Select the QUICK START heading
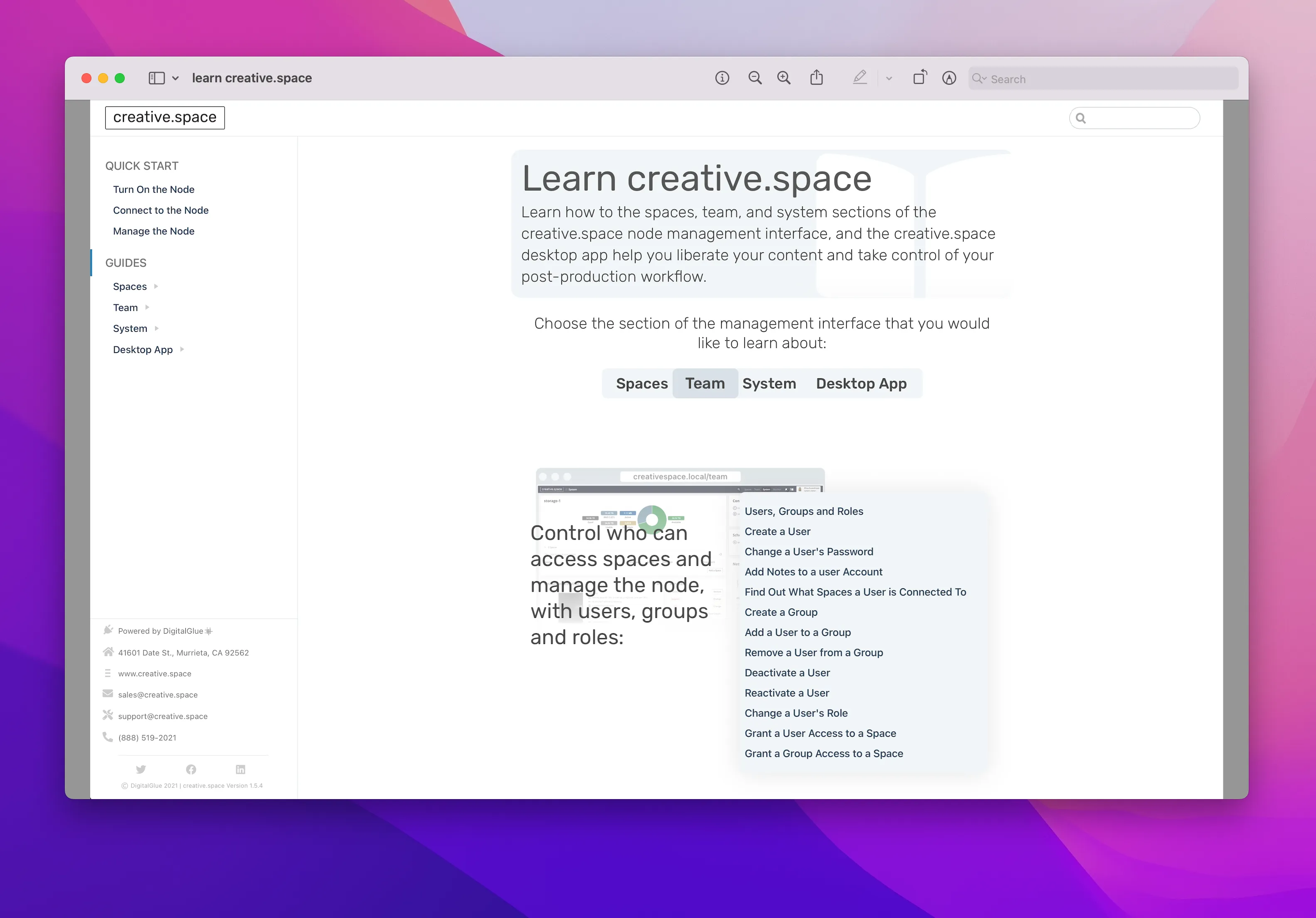The width and height of the screenshot is (1316, 918). [142, 166]
